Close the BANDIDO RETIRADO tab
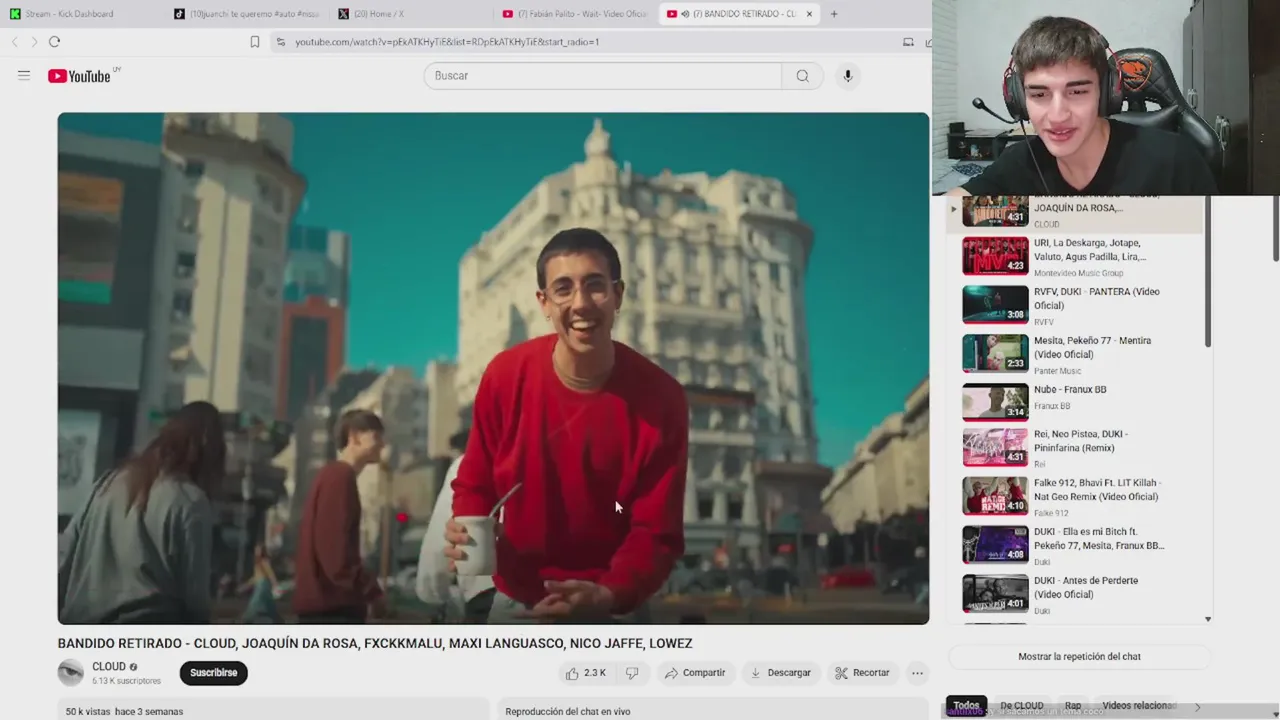This screenshot has width=1280, height=720. 809,14
